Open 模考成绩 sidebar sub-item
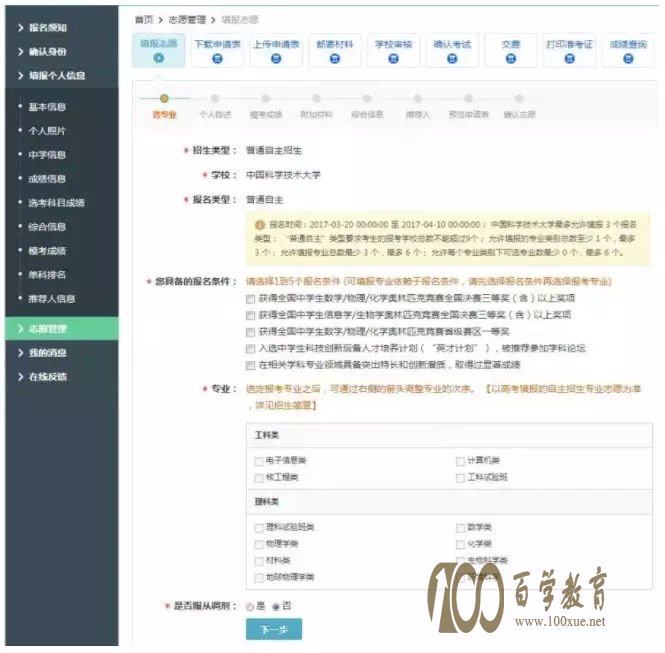 (47, 251)
